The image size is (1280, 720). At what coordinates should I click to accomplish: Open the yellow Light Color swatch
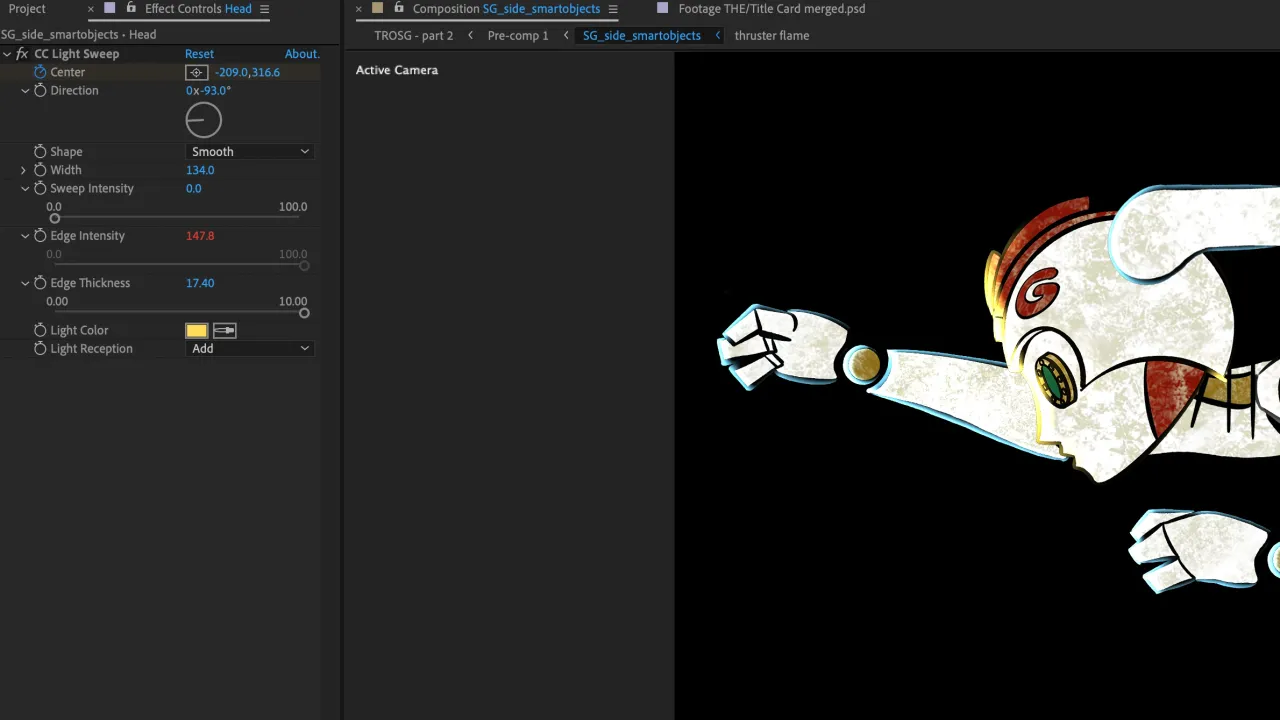pyautogui.click(x=196, y=330)
